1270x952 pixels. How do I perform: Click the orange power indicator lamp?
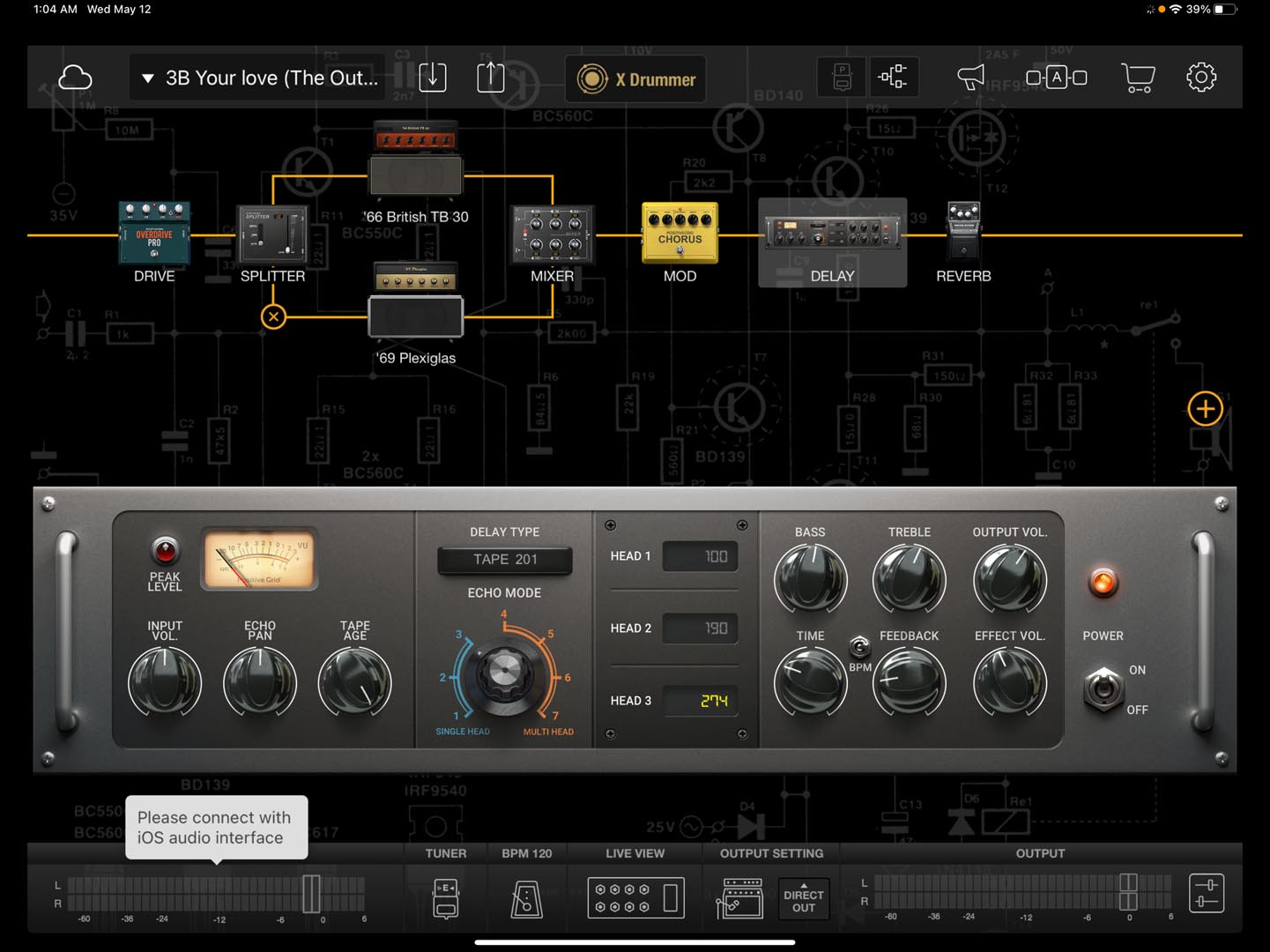coord(1103,583)
